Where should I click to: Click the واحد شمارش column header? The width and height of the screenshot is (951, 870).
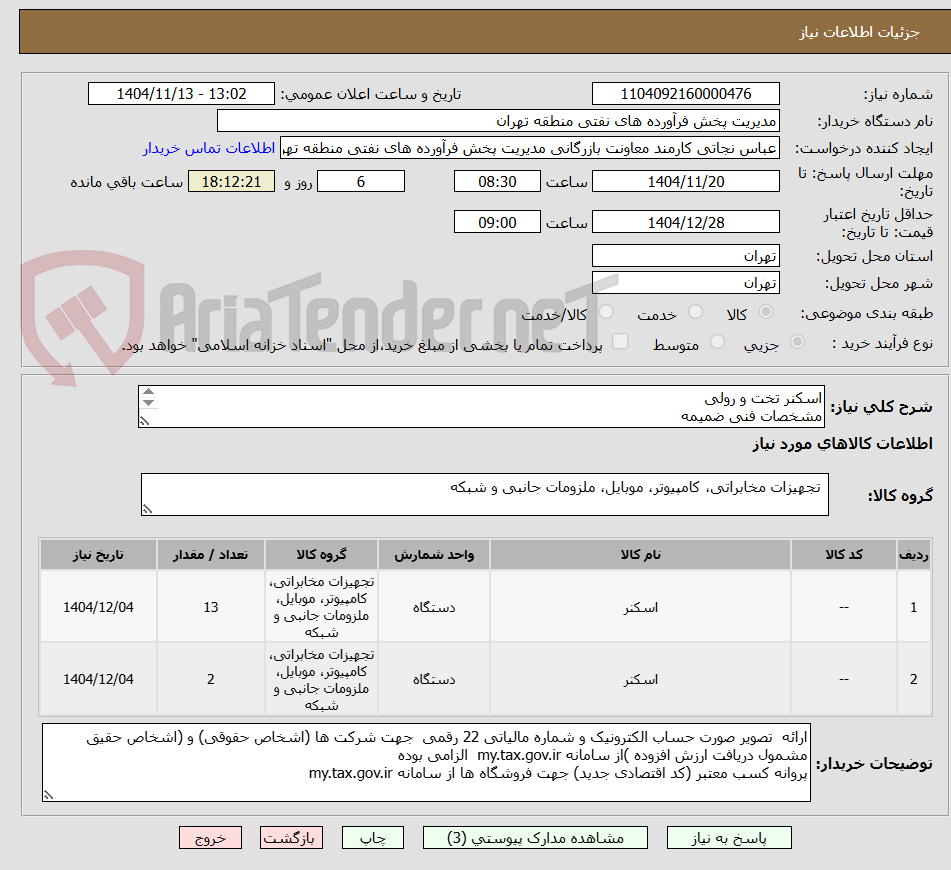coord(434,555)
